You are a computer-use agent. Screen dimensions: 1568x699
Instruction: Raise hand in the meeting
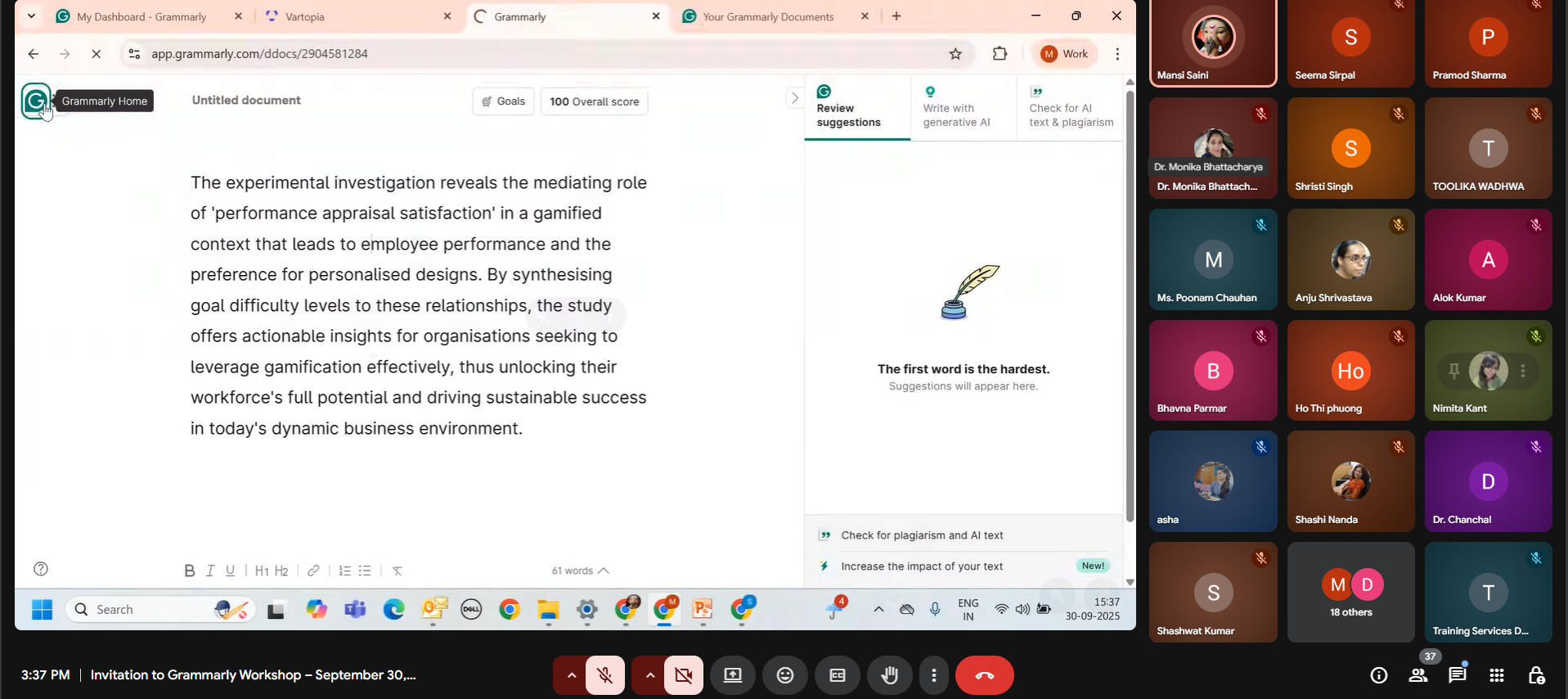(x=890, y=675)
